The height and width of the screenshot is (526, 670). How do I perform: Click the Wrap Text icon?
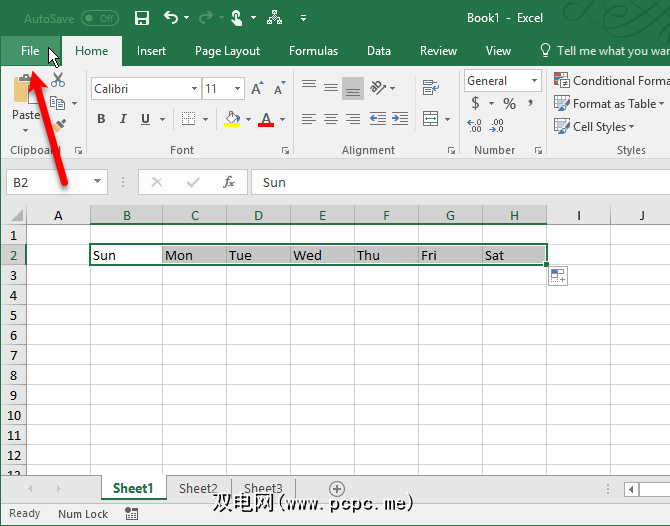430,89
